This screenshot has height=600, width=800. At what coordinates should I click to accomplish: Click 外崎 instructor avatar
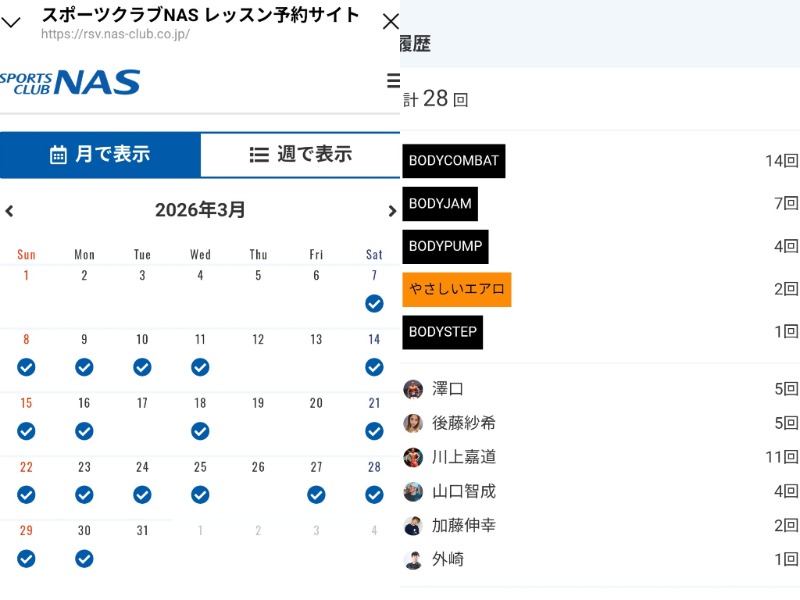(x=413, y=559)
